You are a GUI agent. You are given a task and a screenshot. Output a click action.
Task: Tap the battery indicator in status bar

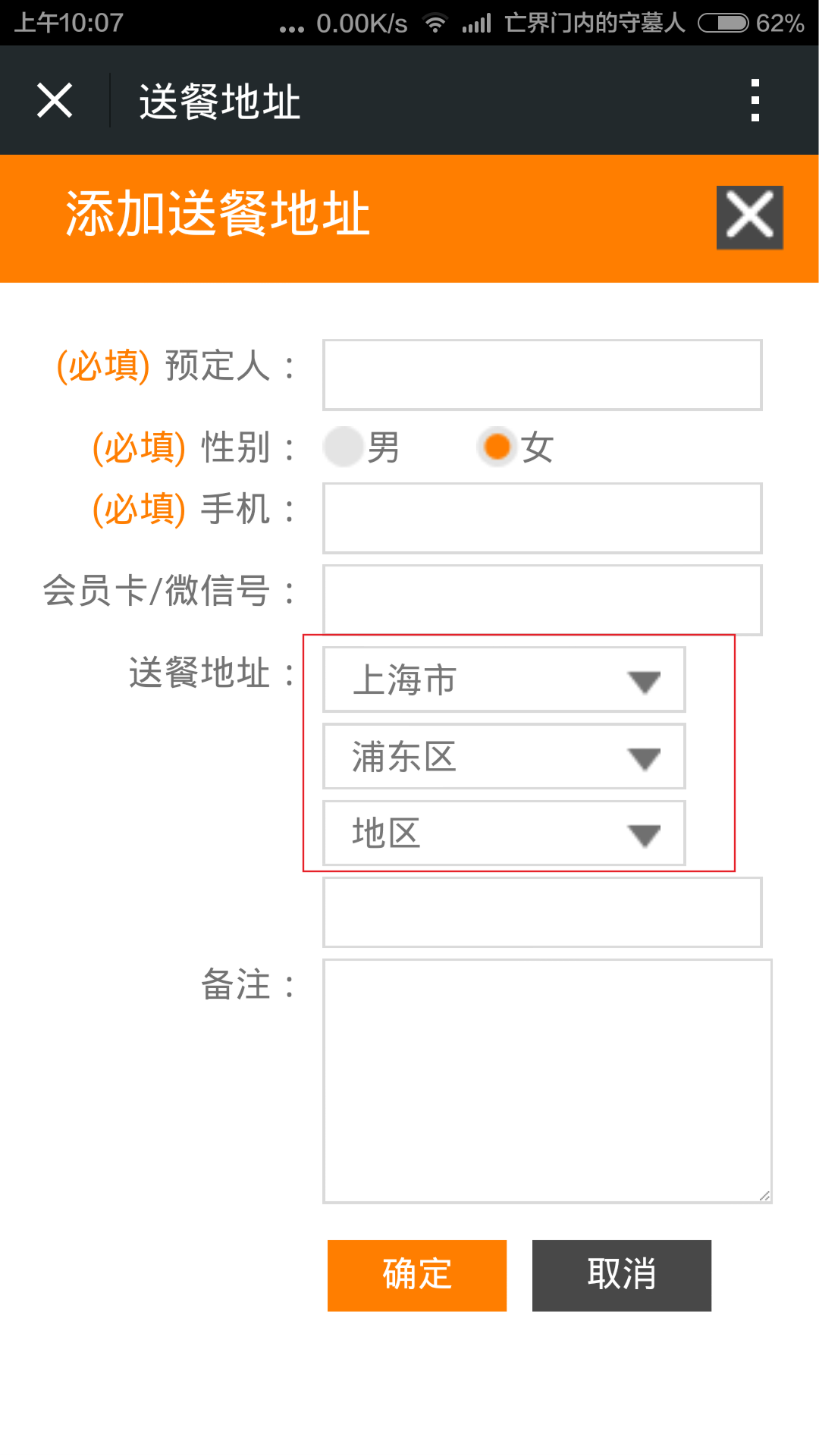coord(723,23)
